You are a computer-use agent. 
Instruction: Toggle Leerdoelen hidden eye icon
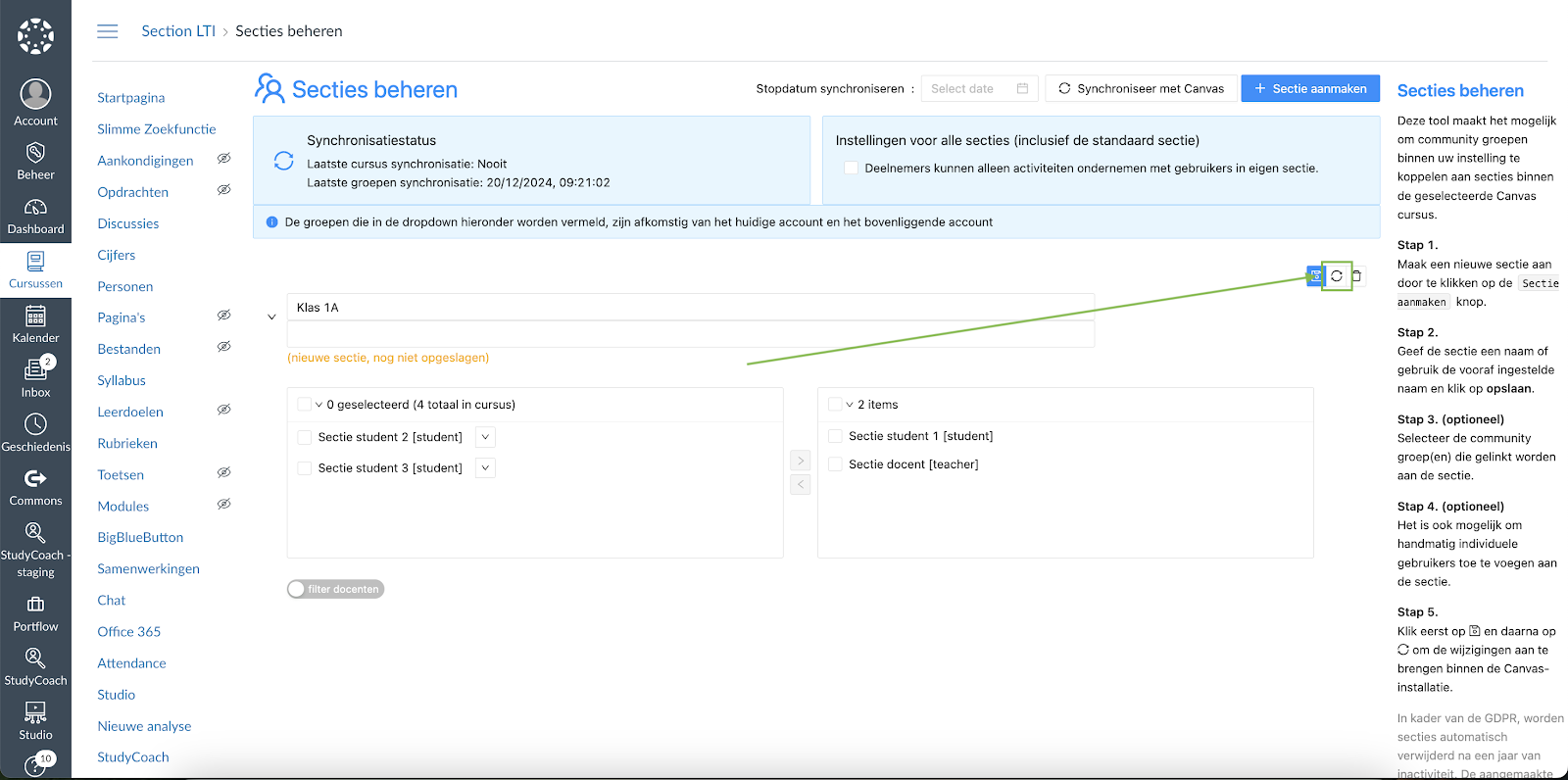[223, 410]
